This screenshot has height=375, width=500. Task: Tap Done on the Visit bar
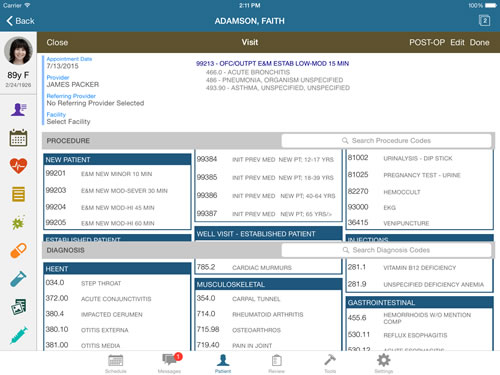pos(480,42)
